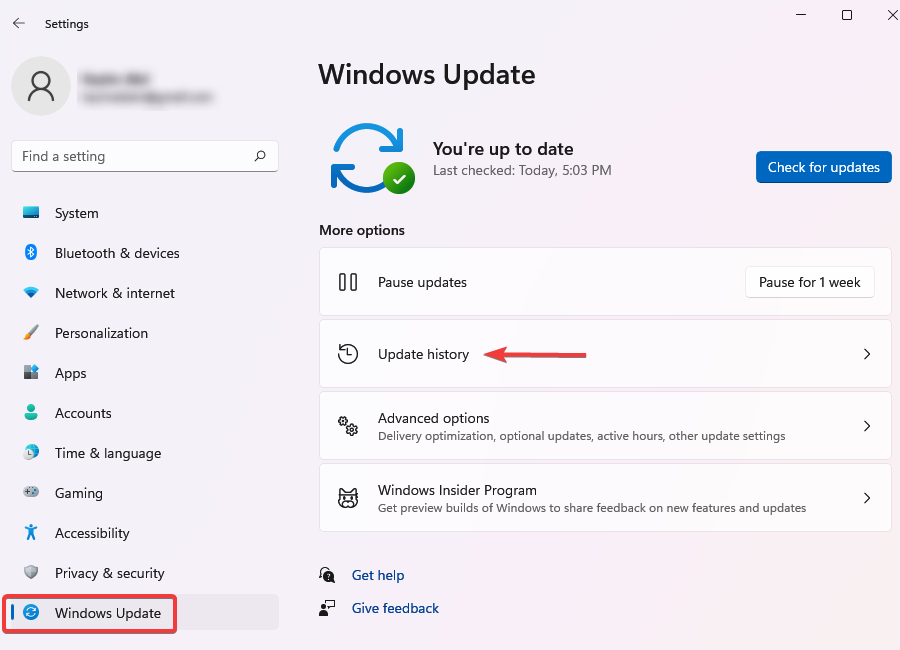Image resolution: width=900 pixels, height=650 pixels.
Task: Click the Gaming controller icon
Action: [x=31, y=492]
